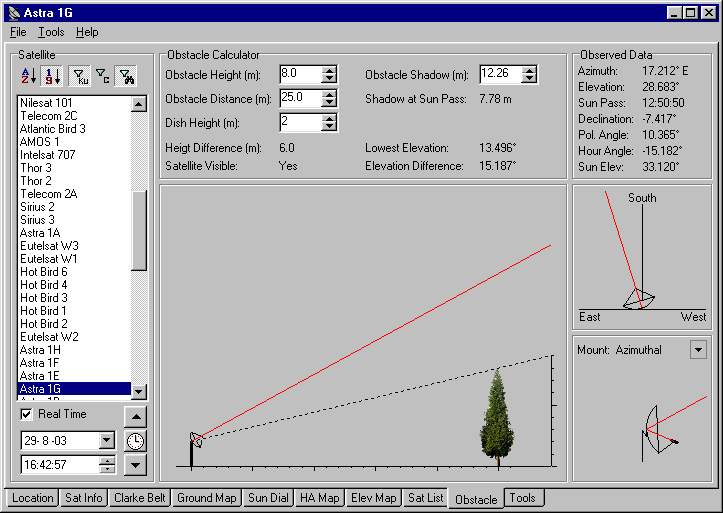The height and width of the screenshot is (513, 723).
Task: Switch to the Elev Map tab
Action: pos(373,498)
